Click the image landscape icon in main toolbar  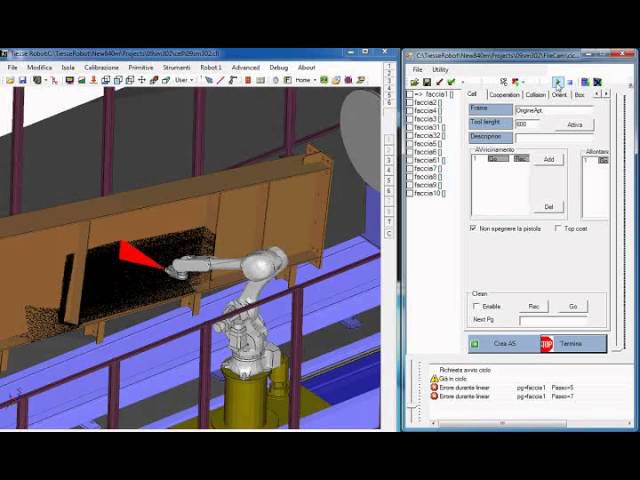point(82,80)
